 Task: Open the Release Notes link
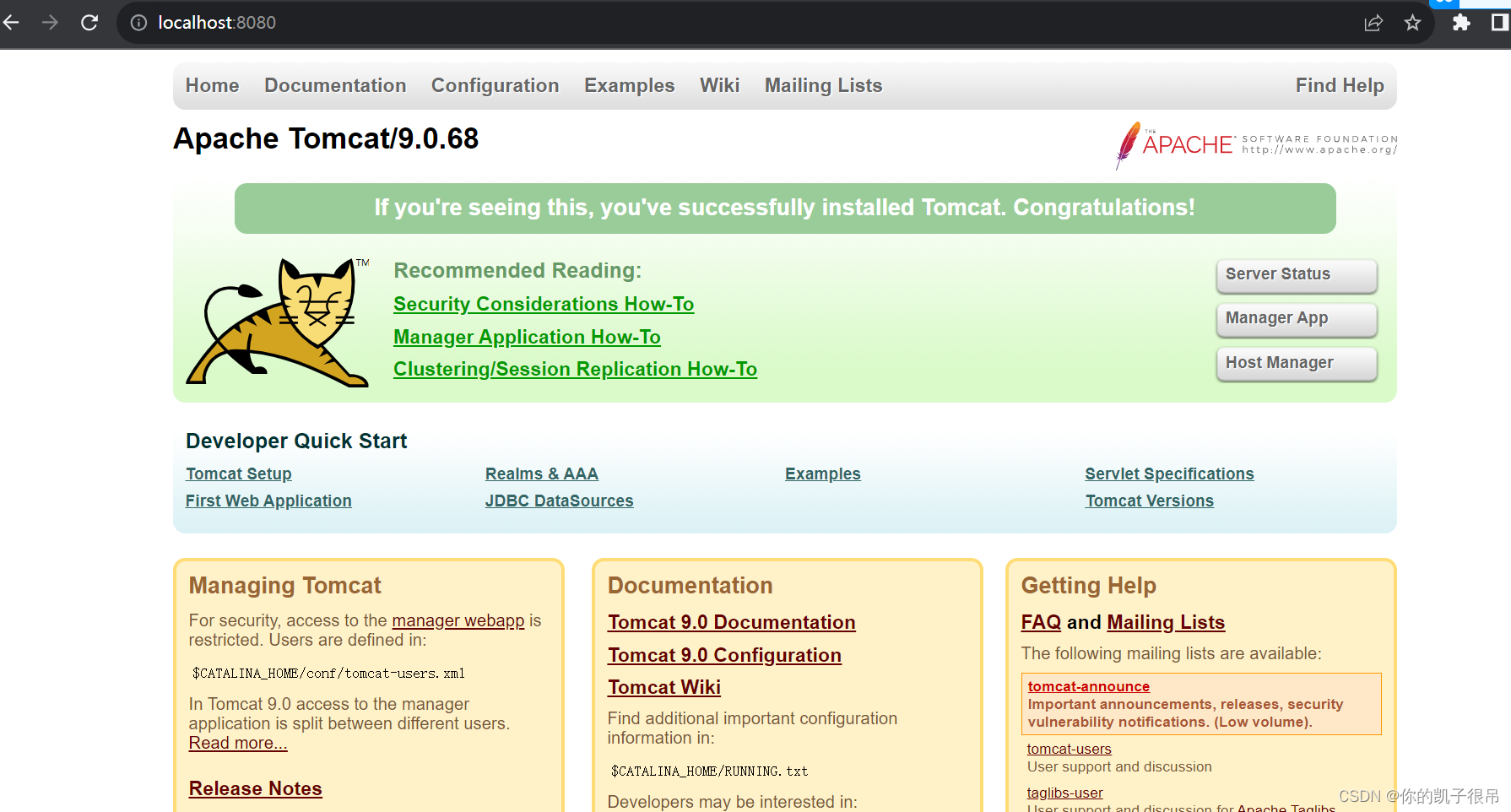[256, 788]
